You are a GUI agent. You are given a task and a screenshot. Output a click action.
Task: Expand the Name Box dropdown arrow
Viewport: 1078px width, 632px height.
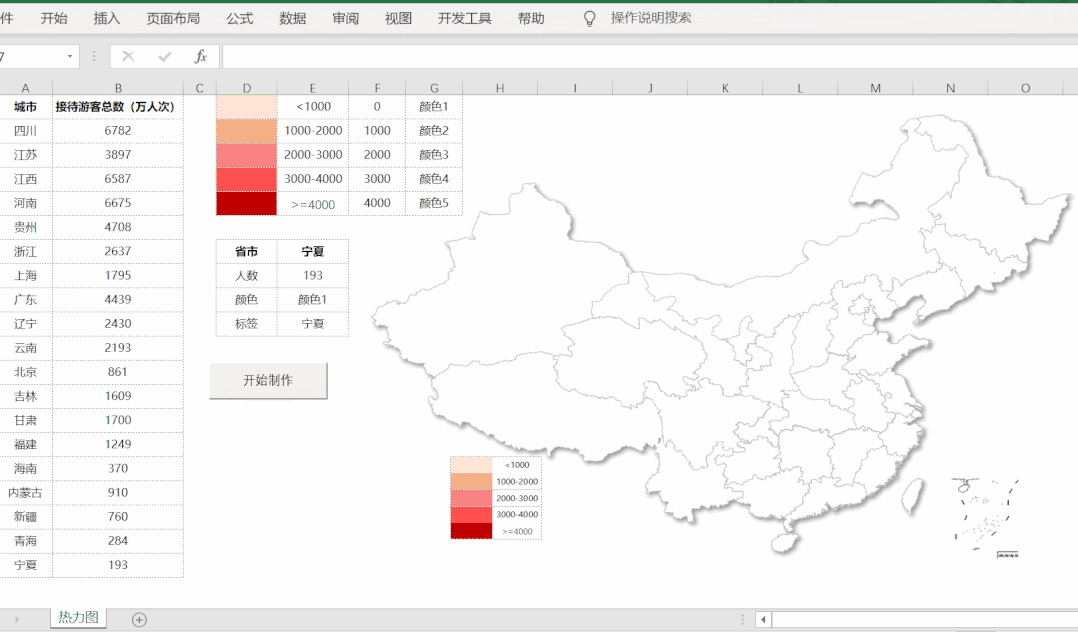(70, 56)
